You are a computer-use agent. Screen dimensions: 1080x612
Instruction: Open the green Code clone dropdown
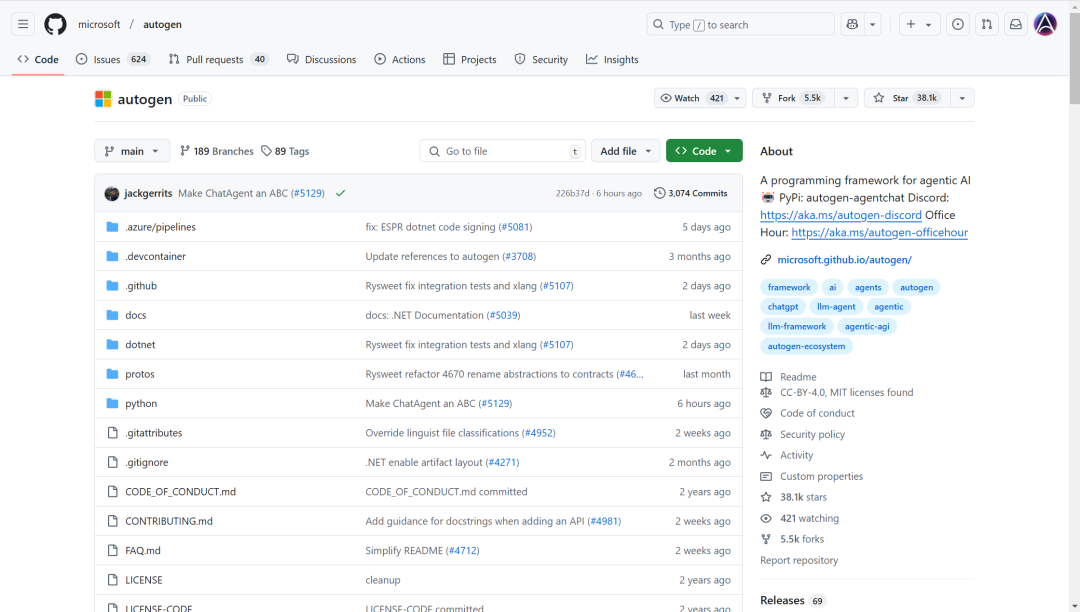tap(704, 151)
